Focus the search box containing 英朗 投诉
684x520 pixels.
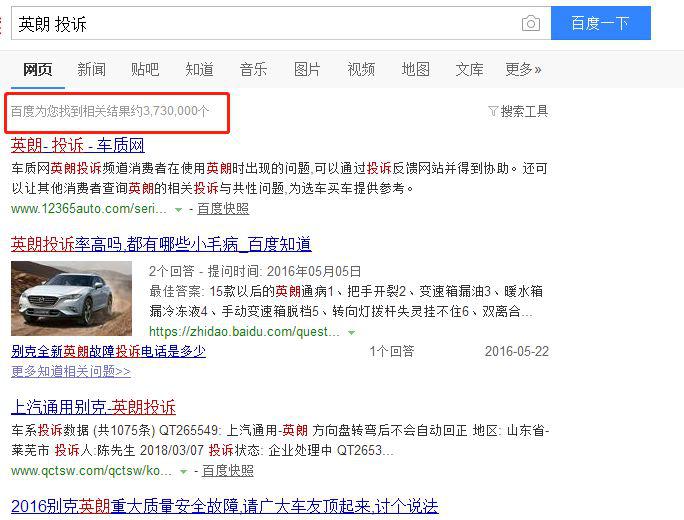[266, 23]
